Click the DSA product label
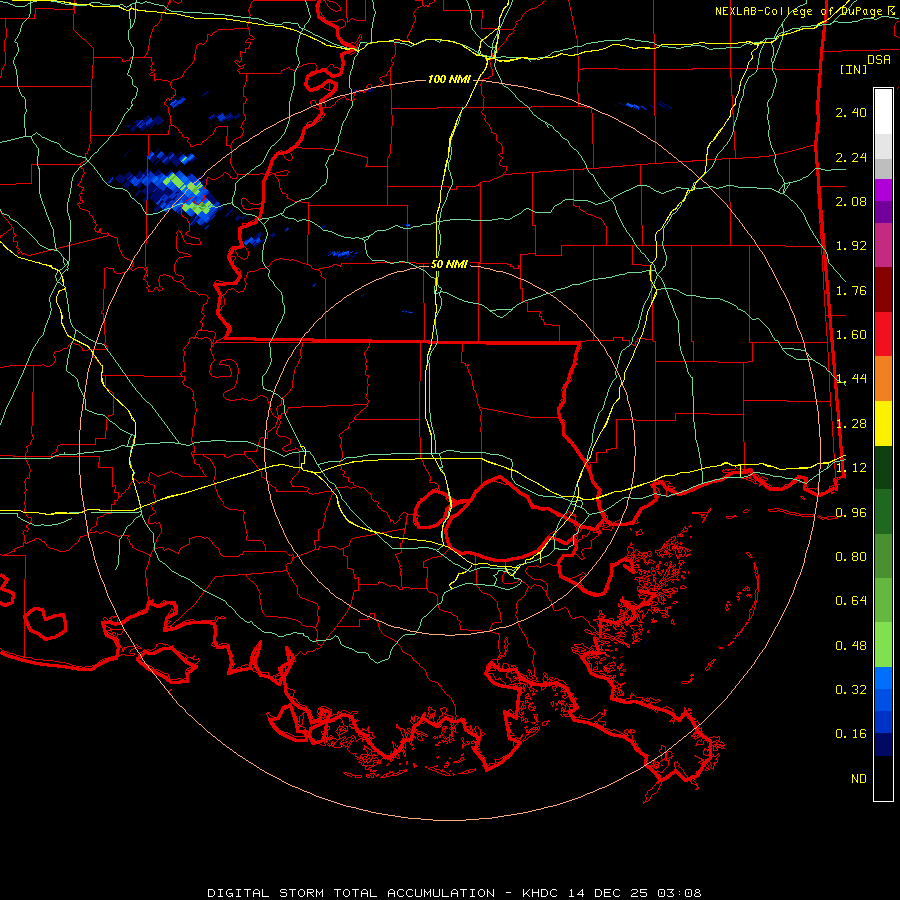 pyautogui.click(x=879, y=60)
